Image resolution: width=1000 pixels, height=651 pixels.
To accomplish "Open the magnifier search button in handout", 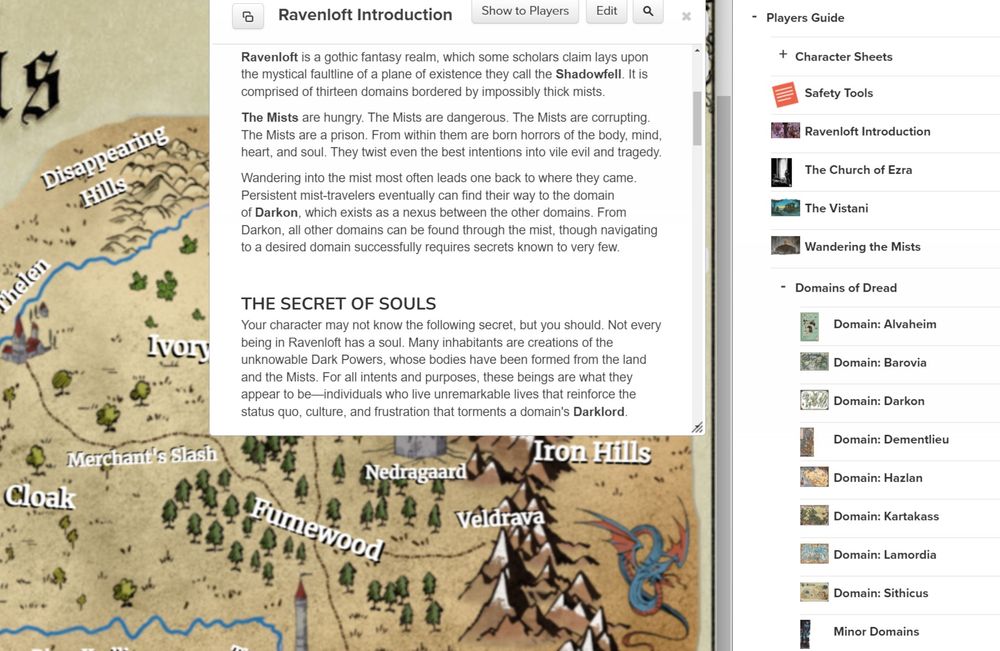I will 648,11.
